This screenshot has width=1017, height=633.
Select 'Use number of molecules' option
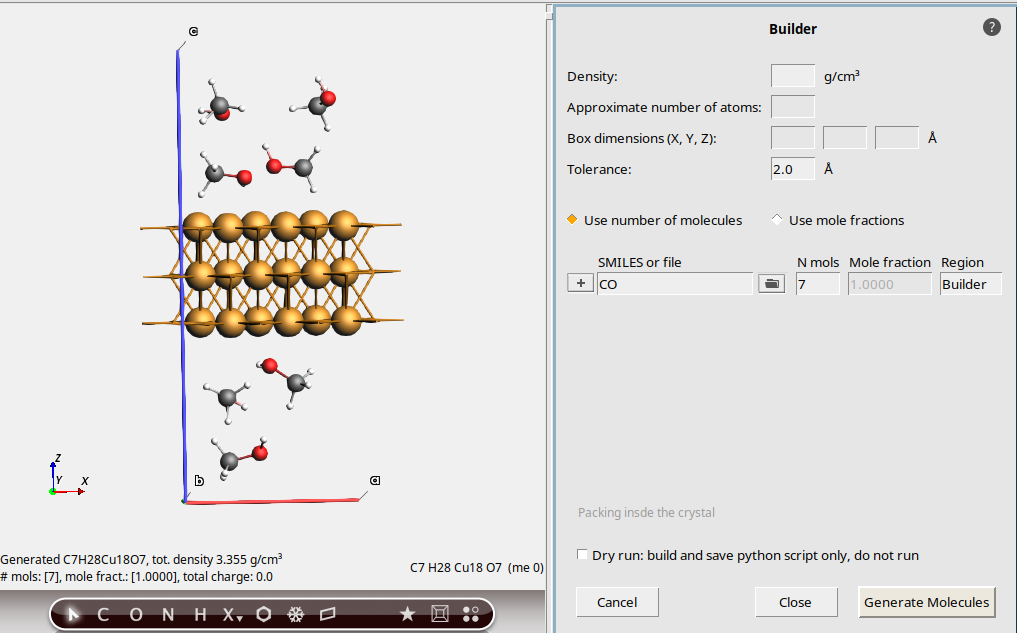coord(573,220)
